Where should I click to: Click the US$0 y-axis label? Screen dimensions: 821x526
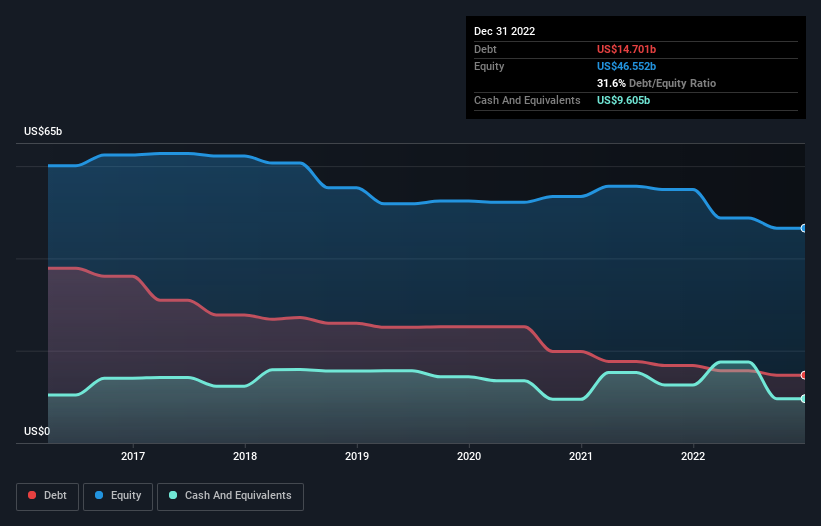click(37, 431)
